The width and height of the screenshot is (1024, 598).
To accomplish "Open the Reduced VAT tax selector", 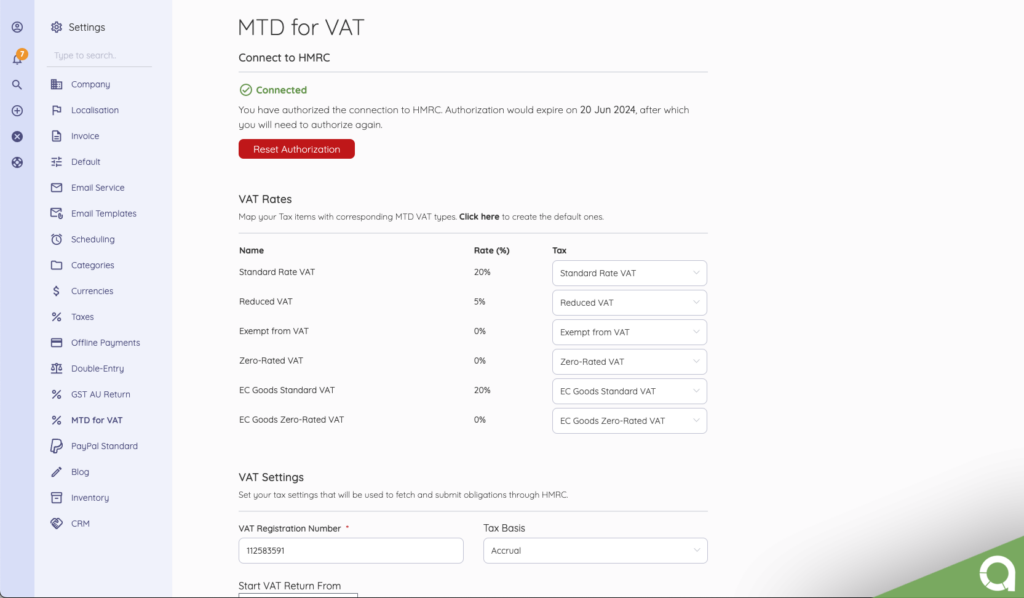I will pos(629,302).
